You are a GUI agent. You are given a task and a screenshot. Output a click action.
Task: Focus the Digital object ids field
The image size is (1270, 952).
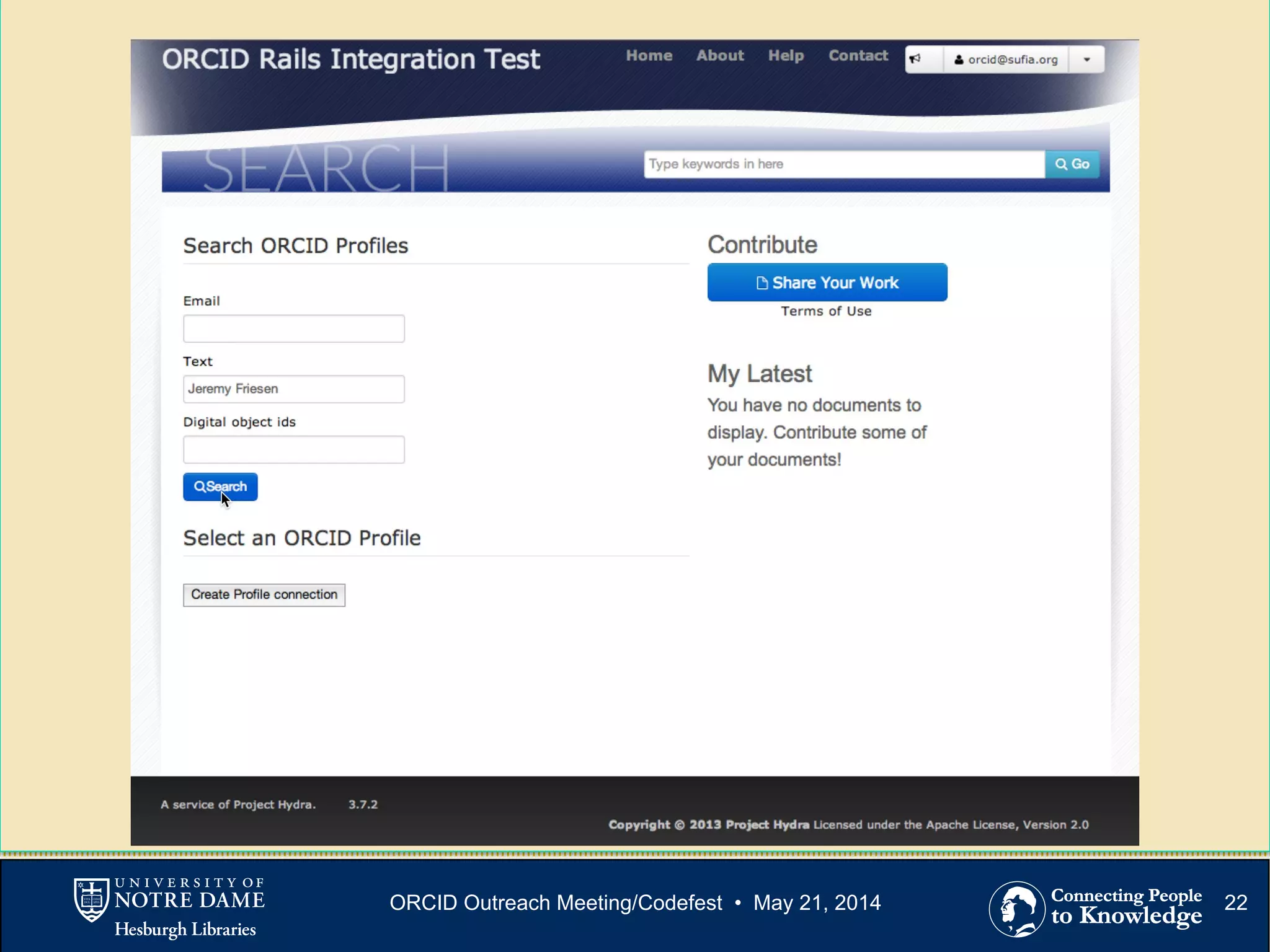tap(294, 449)
